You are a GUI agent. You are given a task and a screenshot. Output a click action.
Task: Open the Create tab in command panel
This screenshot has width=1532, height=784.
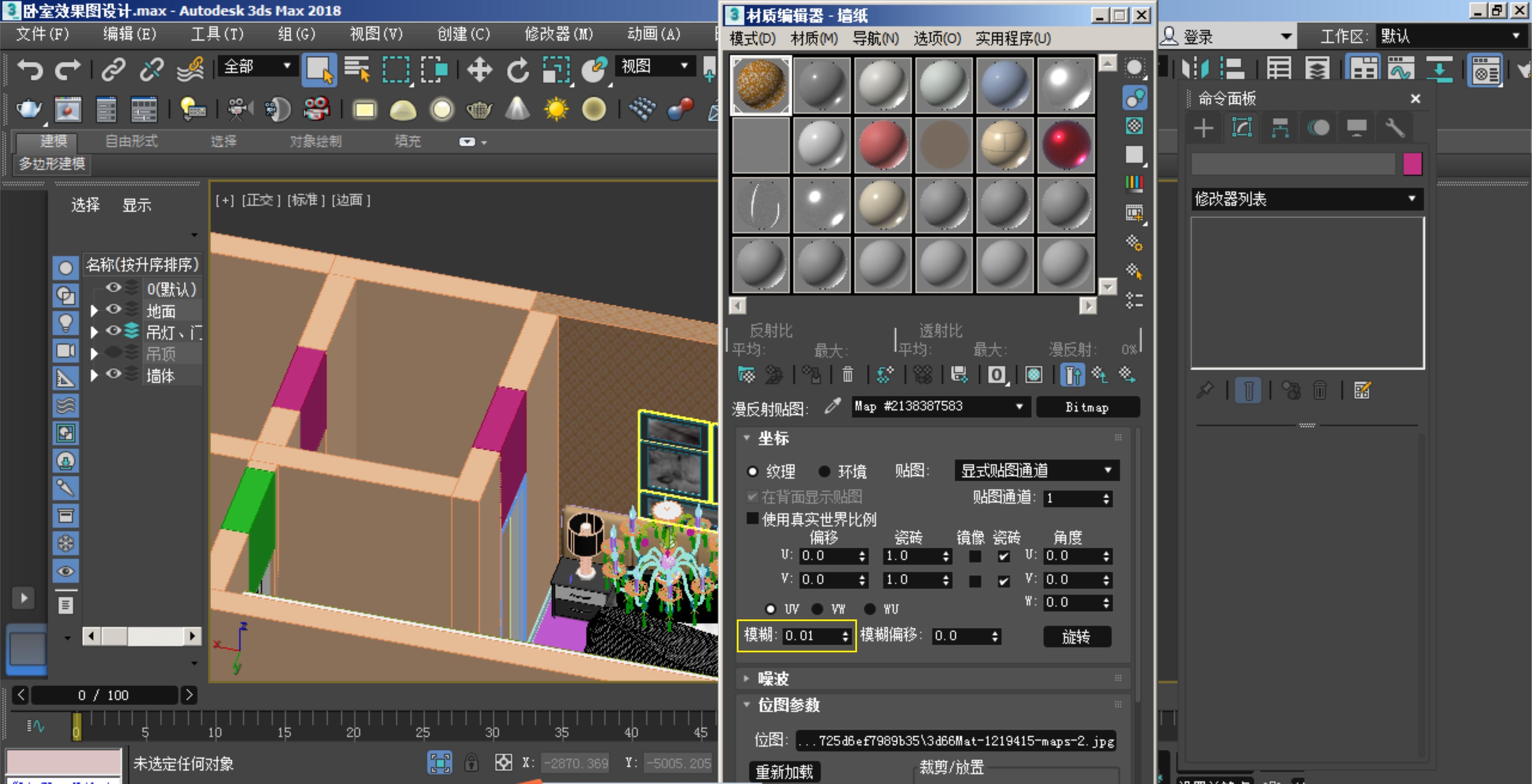1204,128
